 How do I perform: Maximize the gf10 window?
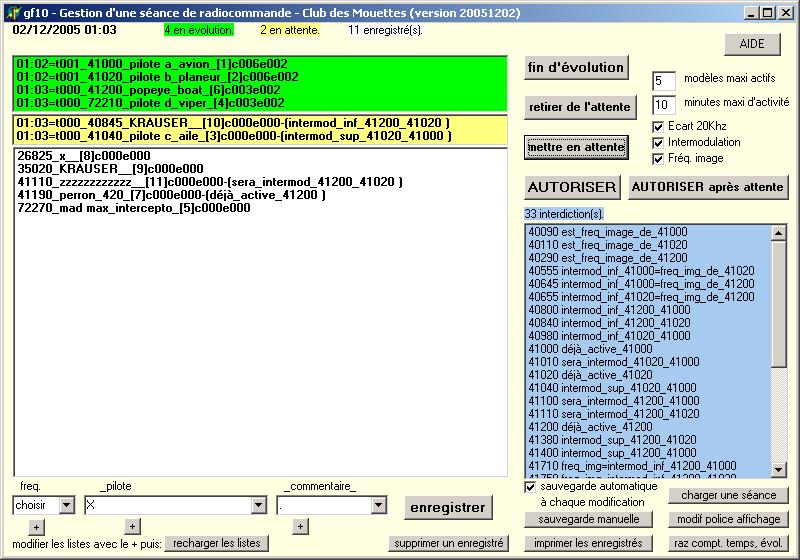[x=767, y=13]
